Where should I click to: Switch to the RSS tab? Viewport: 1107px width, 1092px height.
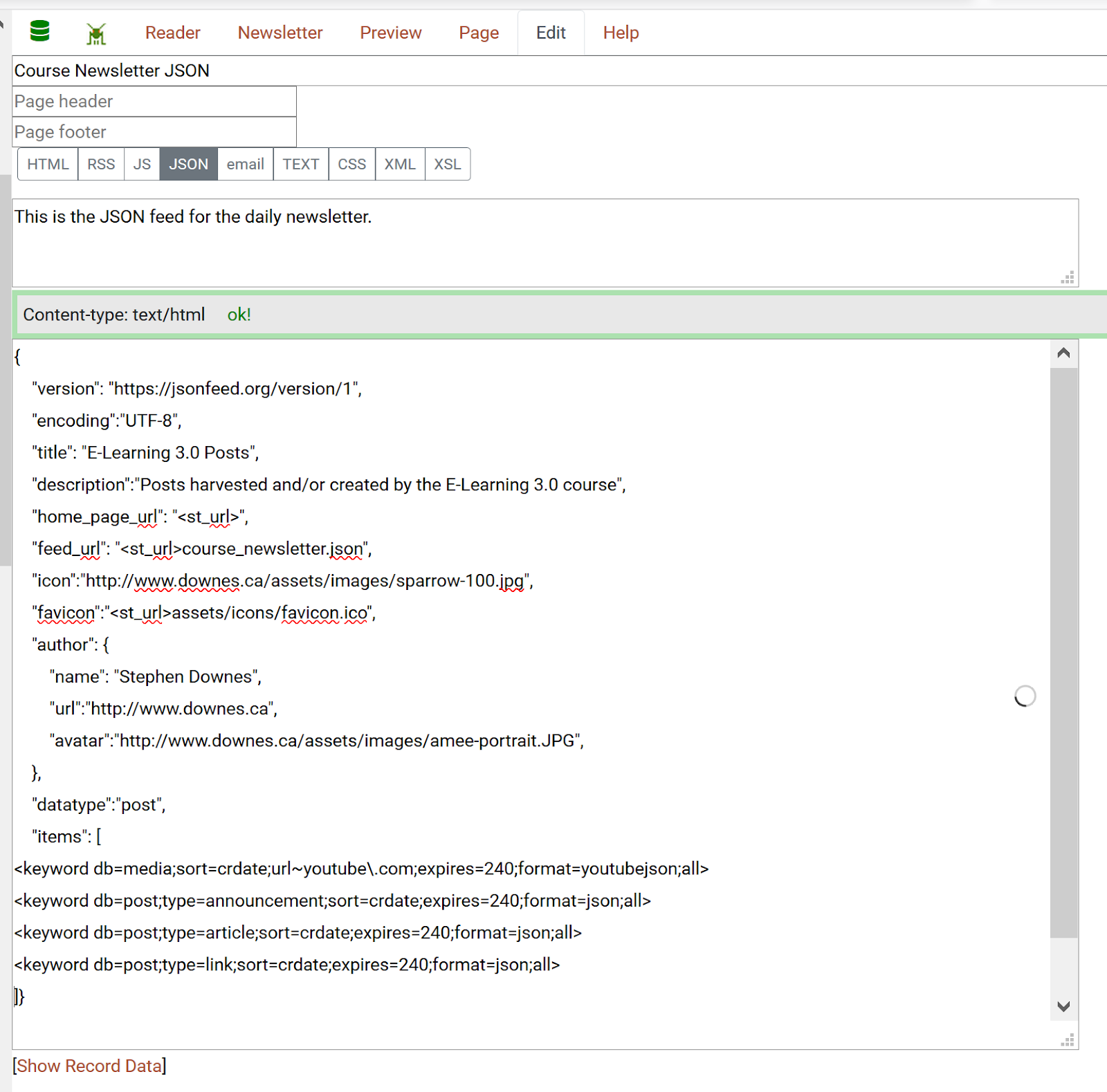point(101,164)
